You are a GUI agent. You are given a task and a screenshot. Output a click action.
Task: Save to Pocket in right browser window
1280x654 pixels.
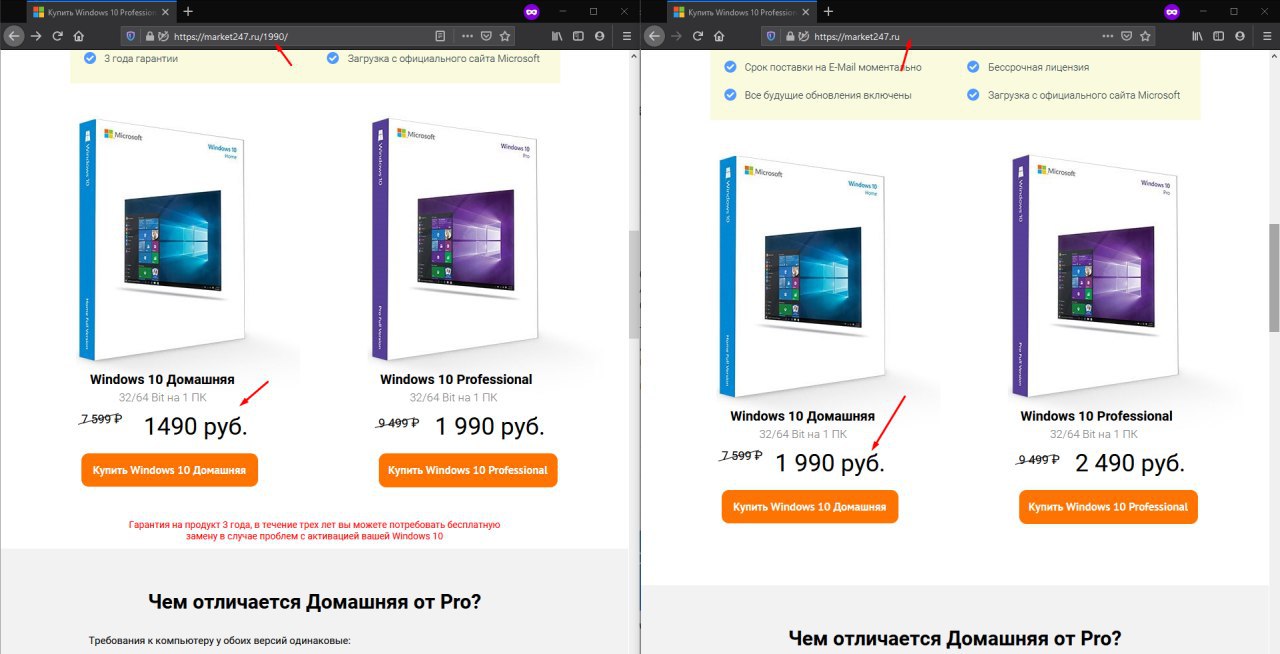pyautogui.click(x=1126, y=36)
